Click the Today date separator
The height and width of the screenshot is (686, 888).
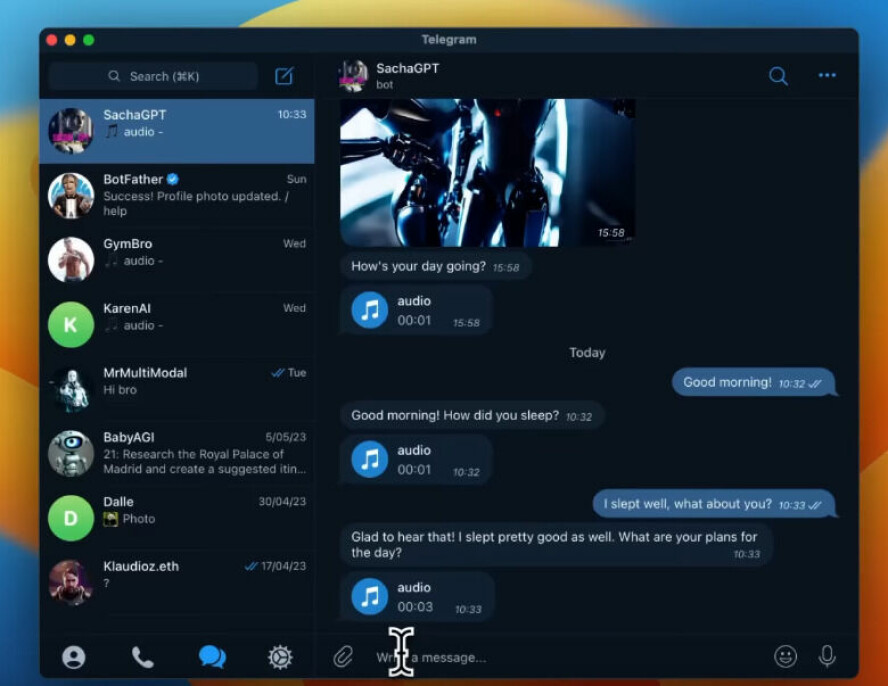coord(587,353)
